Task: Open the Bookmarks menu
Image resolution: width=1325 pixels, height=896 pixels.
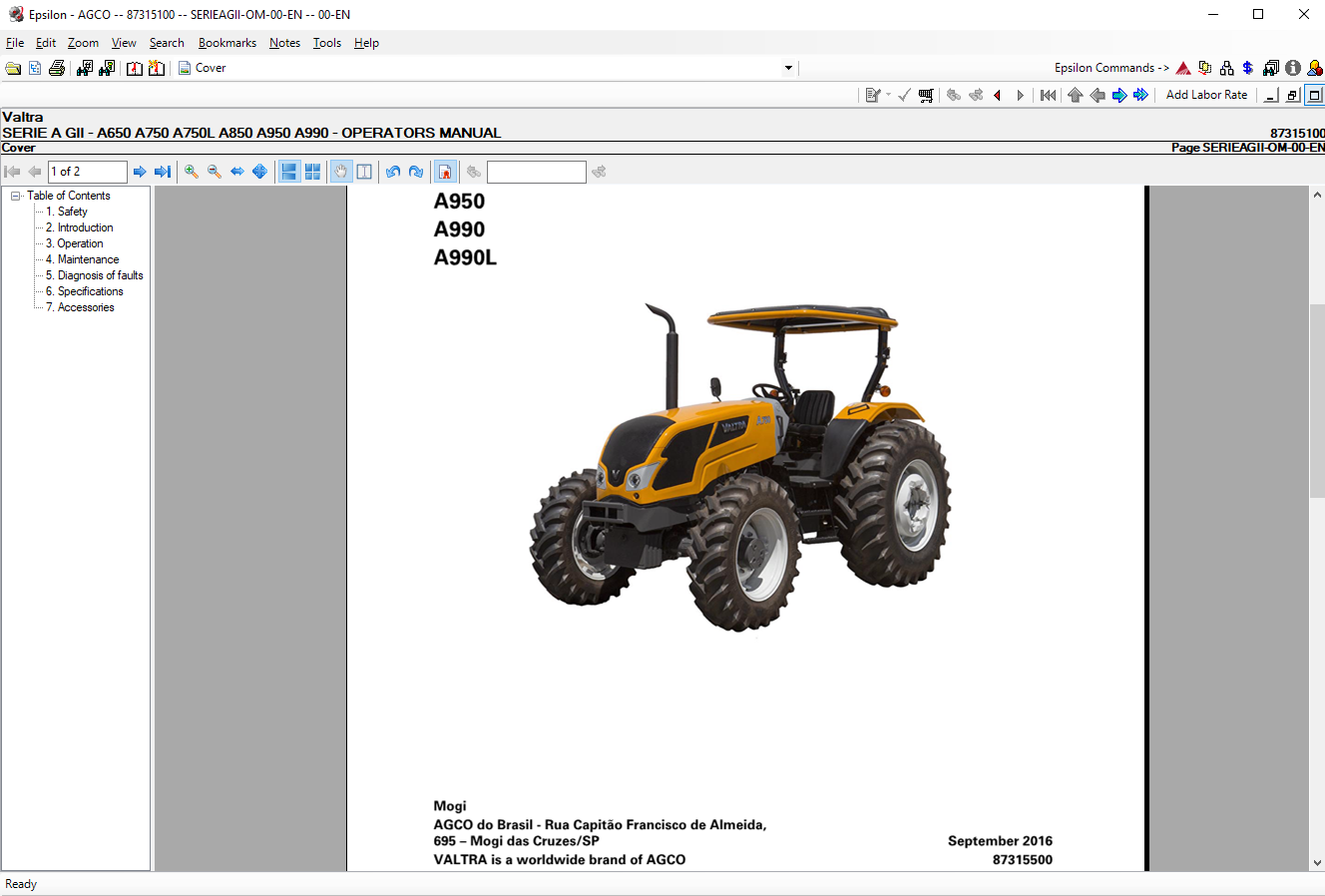Action: [227, 43]
